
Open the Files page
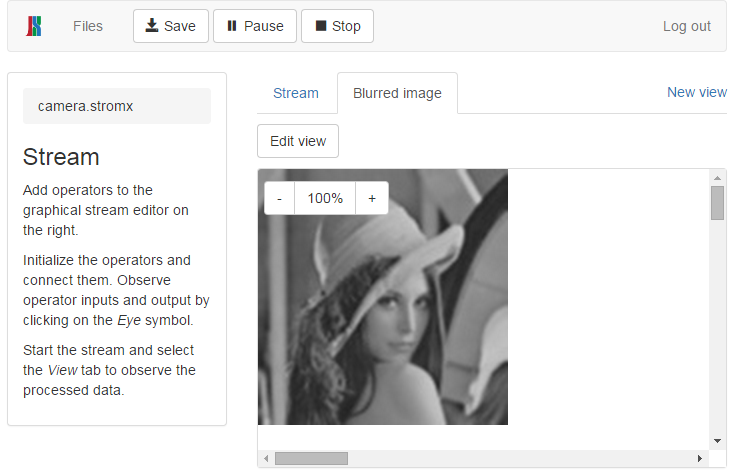(x=88, y=26)
